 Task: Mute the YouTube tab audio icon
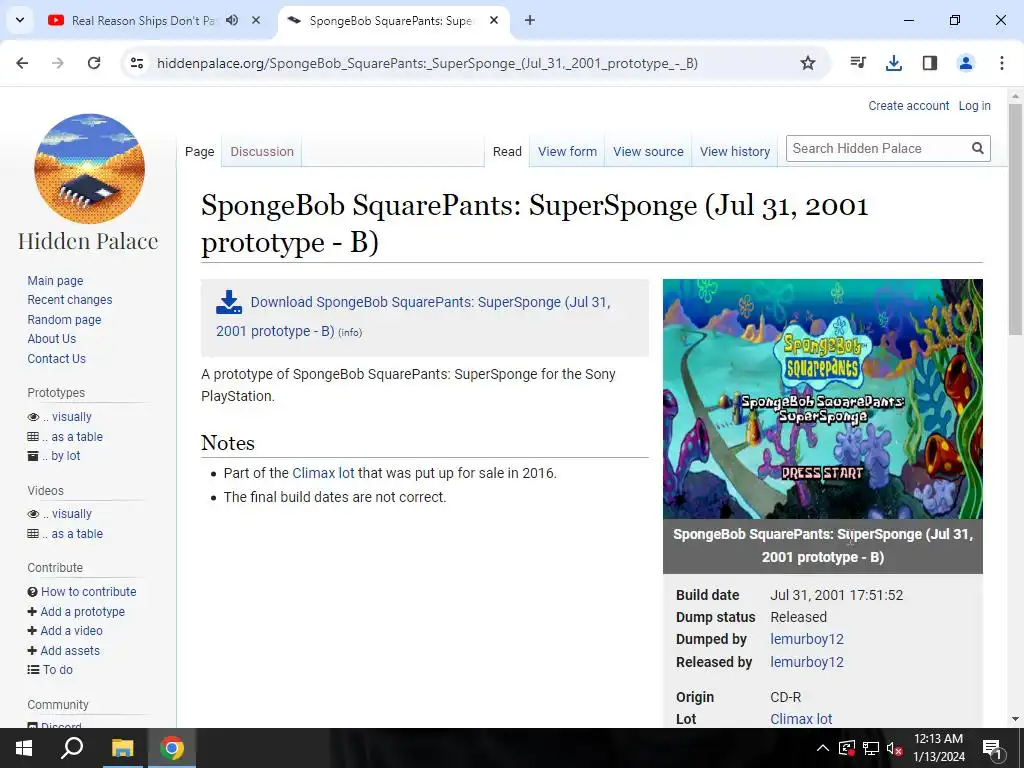coord(232,20)
